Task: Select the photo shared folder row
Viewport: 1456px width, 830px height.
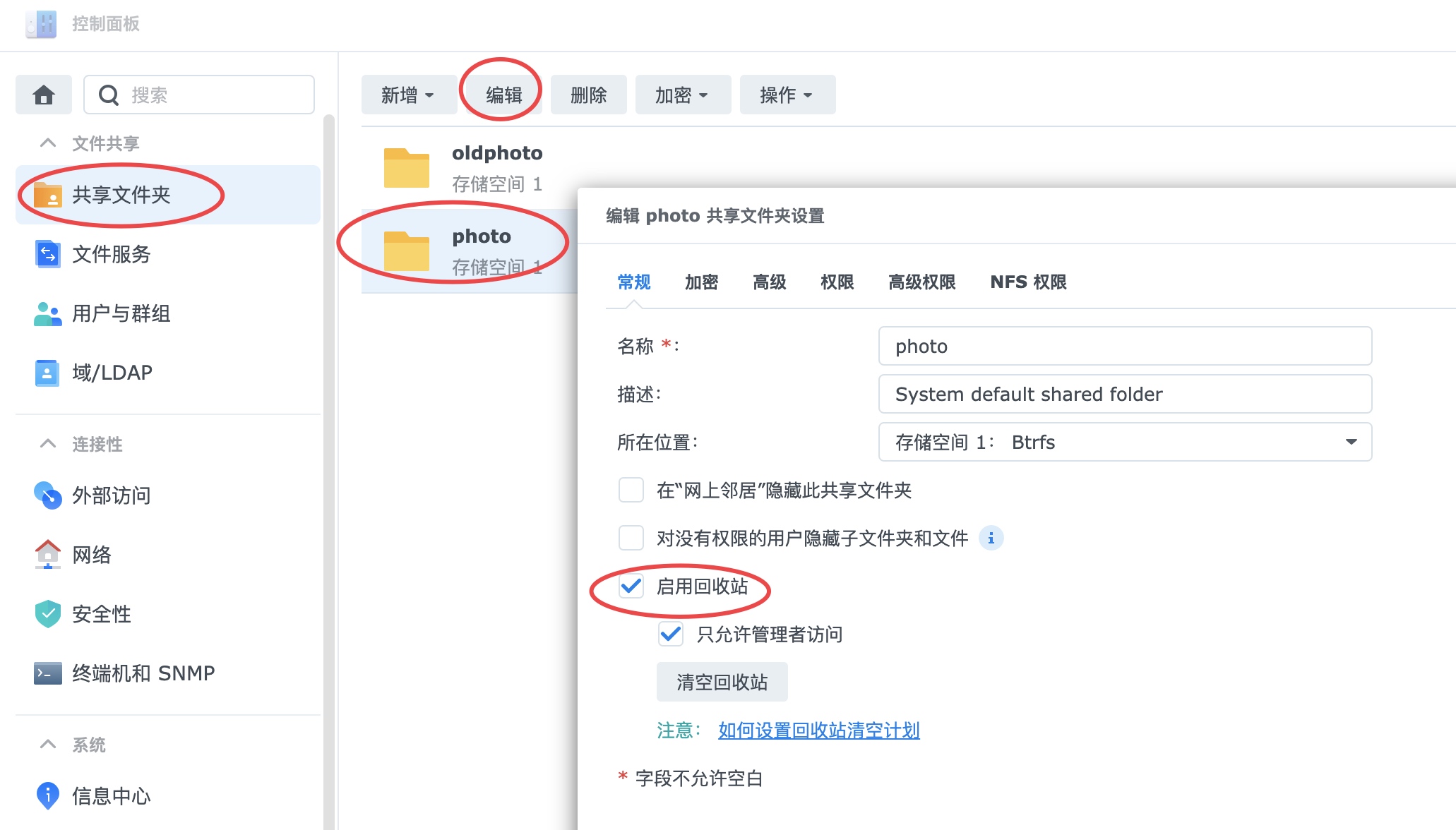Action: pos(469,251)
